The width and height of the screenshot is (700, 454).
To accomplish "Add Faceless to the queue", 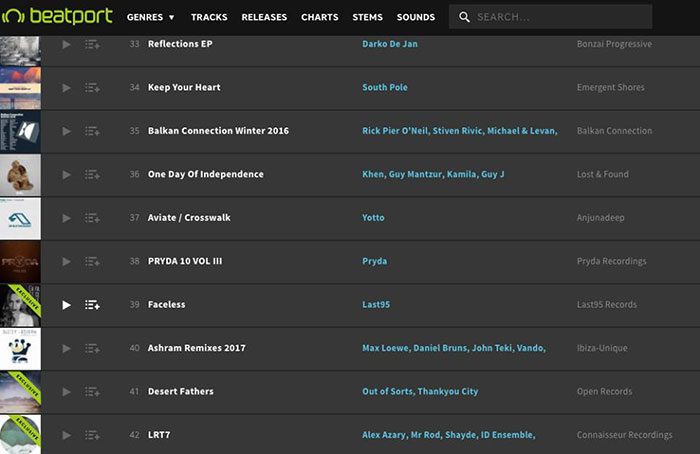I will click(x=92, y=305).
